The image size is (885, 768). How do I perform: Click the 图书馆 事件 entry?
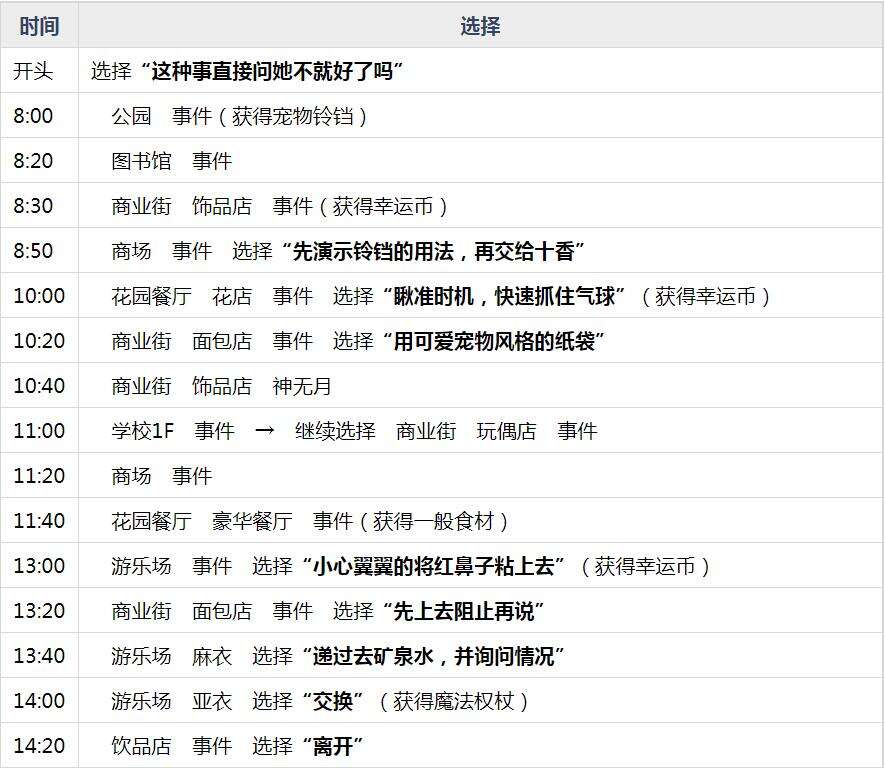(172, 161)
